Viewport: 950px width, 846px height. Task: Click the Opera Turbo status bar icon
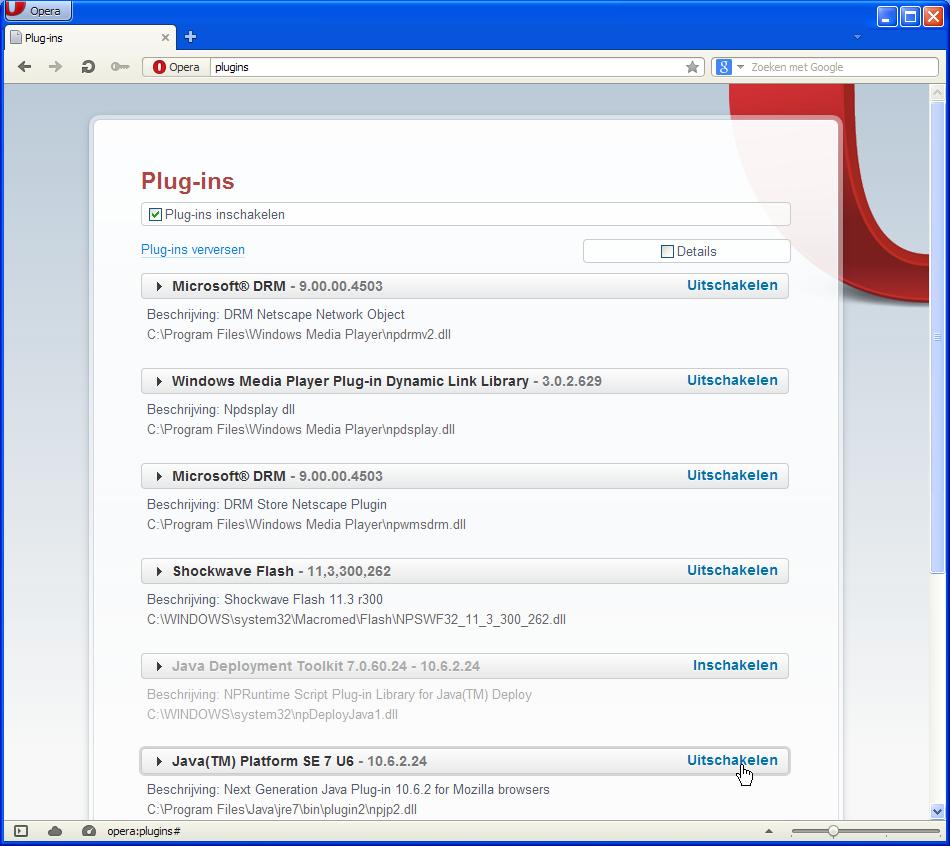click(88, 831)
